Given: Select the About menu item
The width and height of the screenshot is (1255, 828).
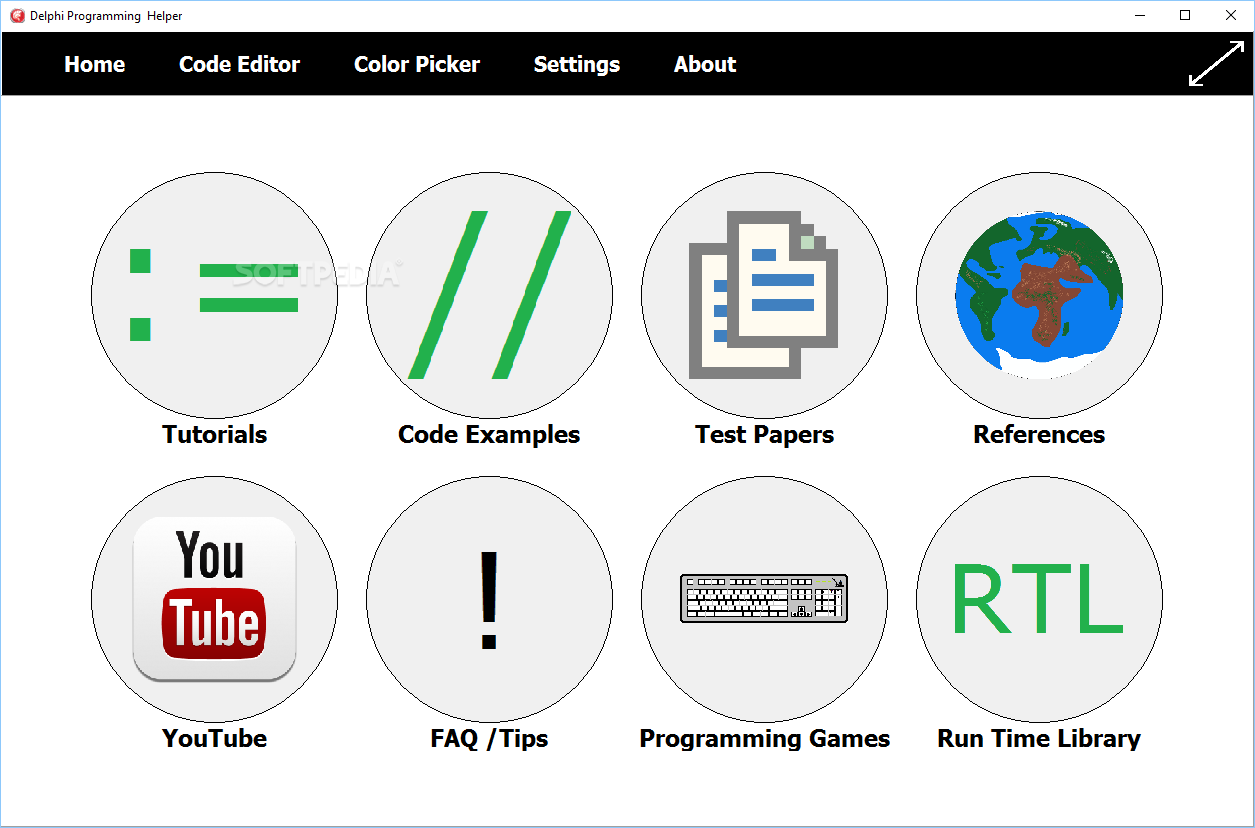Looking at the screenshot, I should click(705, 64).
